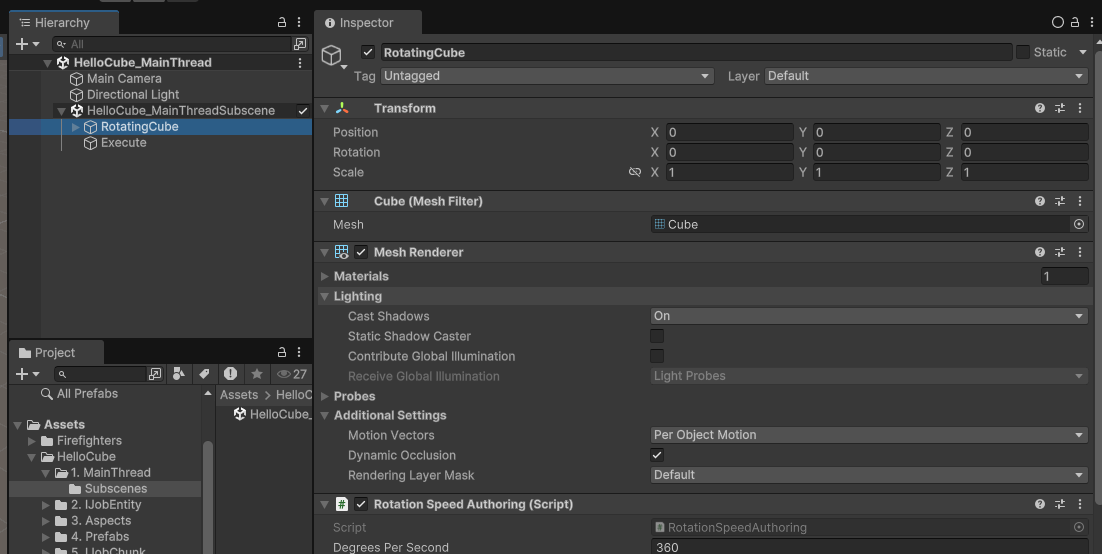The image size is (1102, 554).
Task: Select Execute object in Hierarchy
Action: point(124,143)
